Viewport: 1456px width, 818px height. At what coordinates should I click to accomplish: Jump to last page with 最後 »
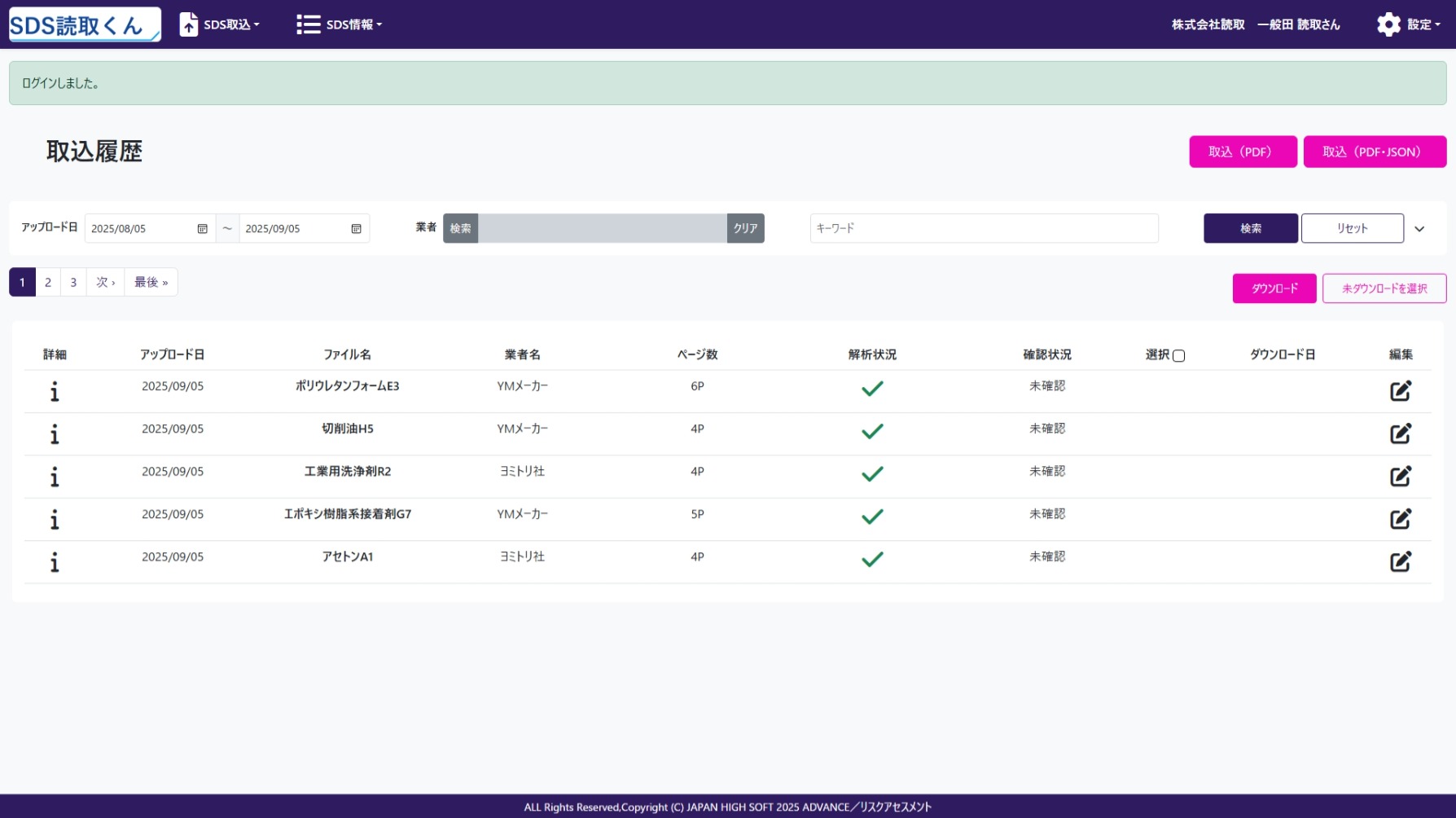[151, 283]
